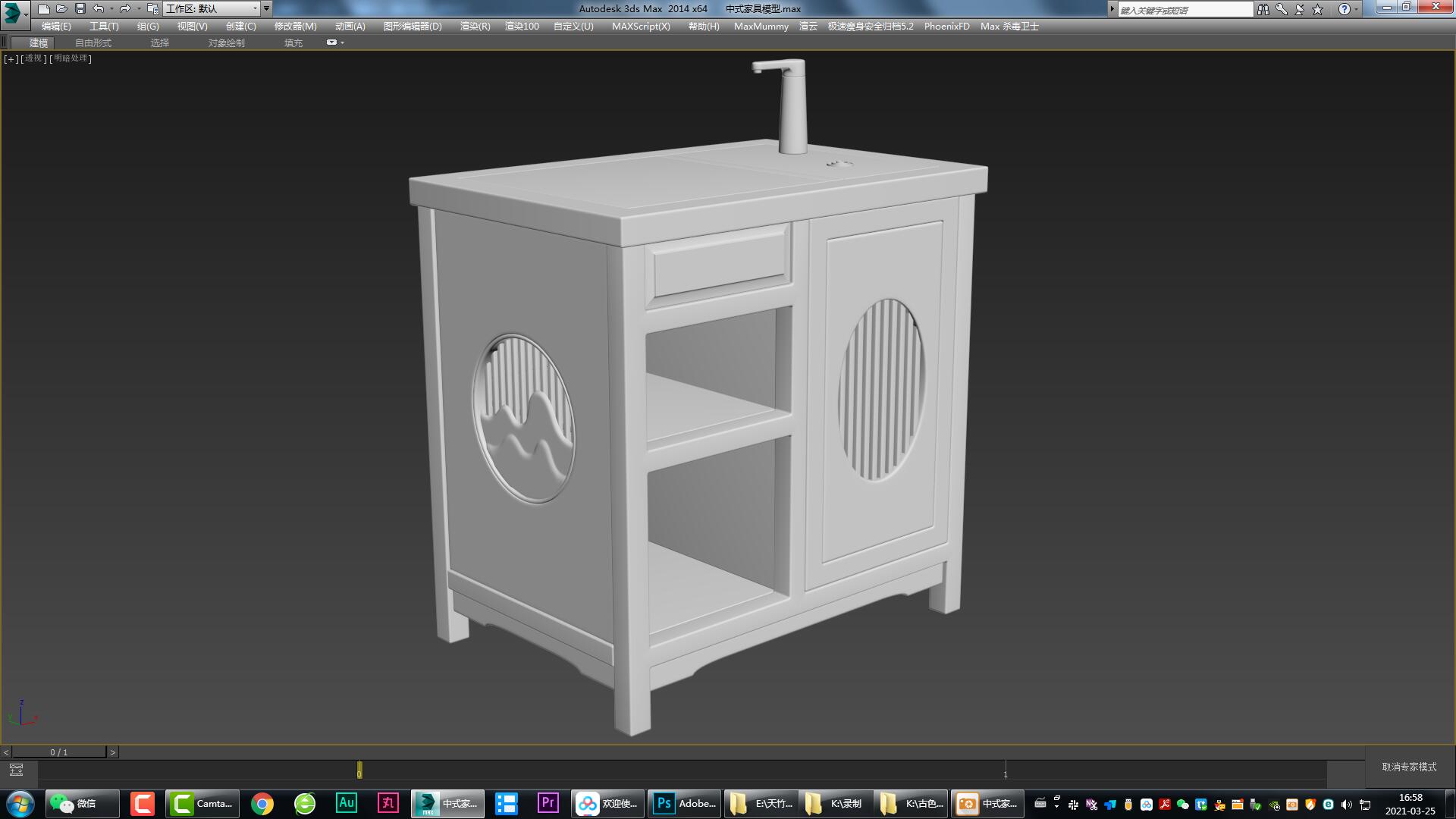The image size is (1456, 819).
Task: Save the scene with the floppy icon
Action: pyautogui.click(x=80, y=9)
